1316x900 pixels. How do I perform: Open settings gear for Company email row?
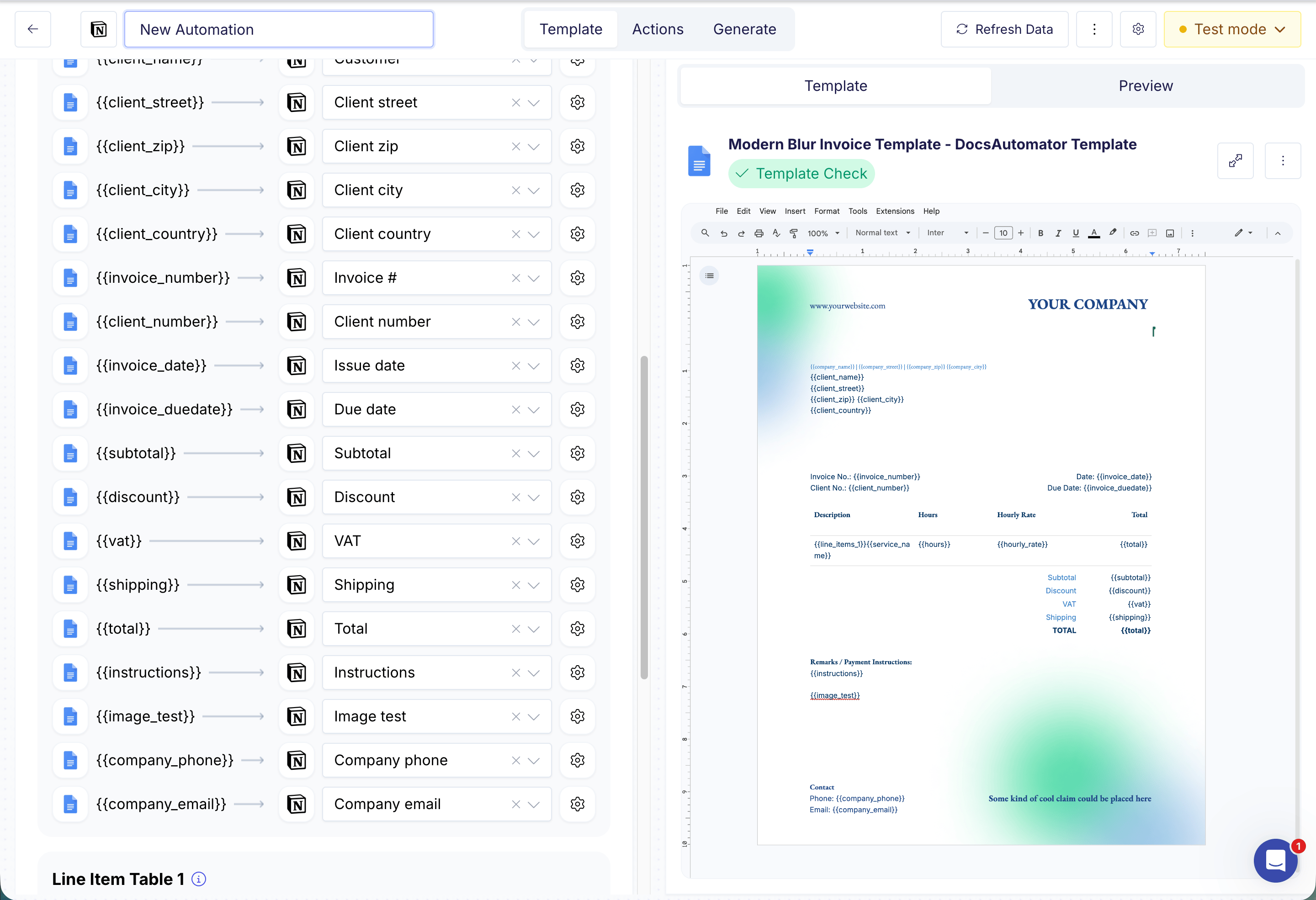[x=577, y=805]
